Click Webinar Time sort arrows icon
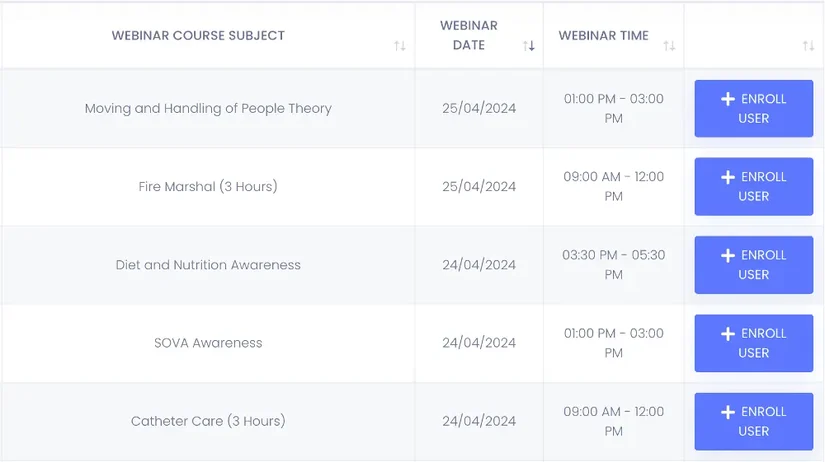Screen dimensions: 825x462 click(x=669, y=46)
